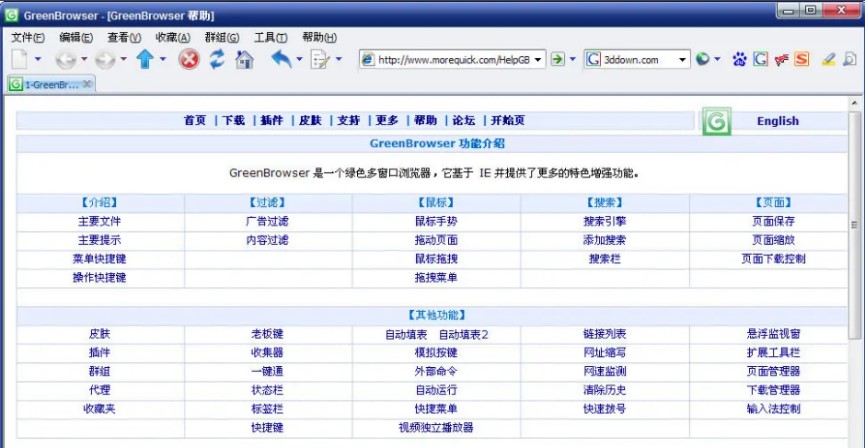
Task: Open the 3ddown.com search box dropdown
Action: click(x=683, y=60)
